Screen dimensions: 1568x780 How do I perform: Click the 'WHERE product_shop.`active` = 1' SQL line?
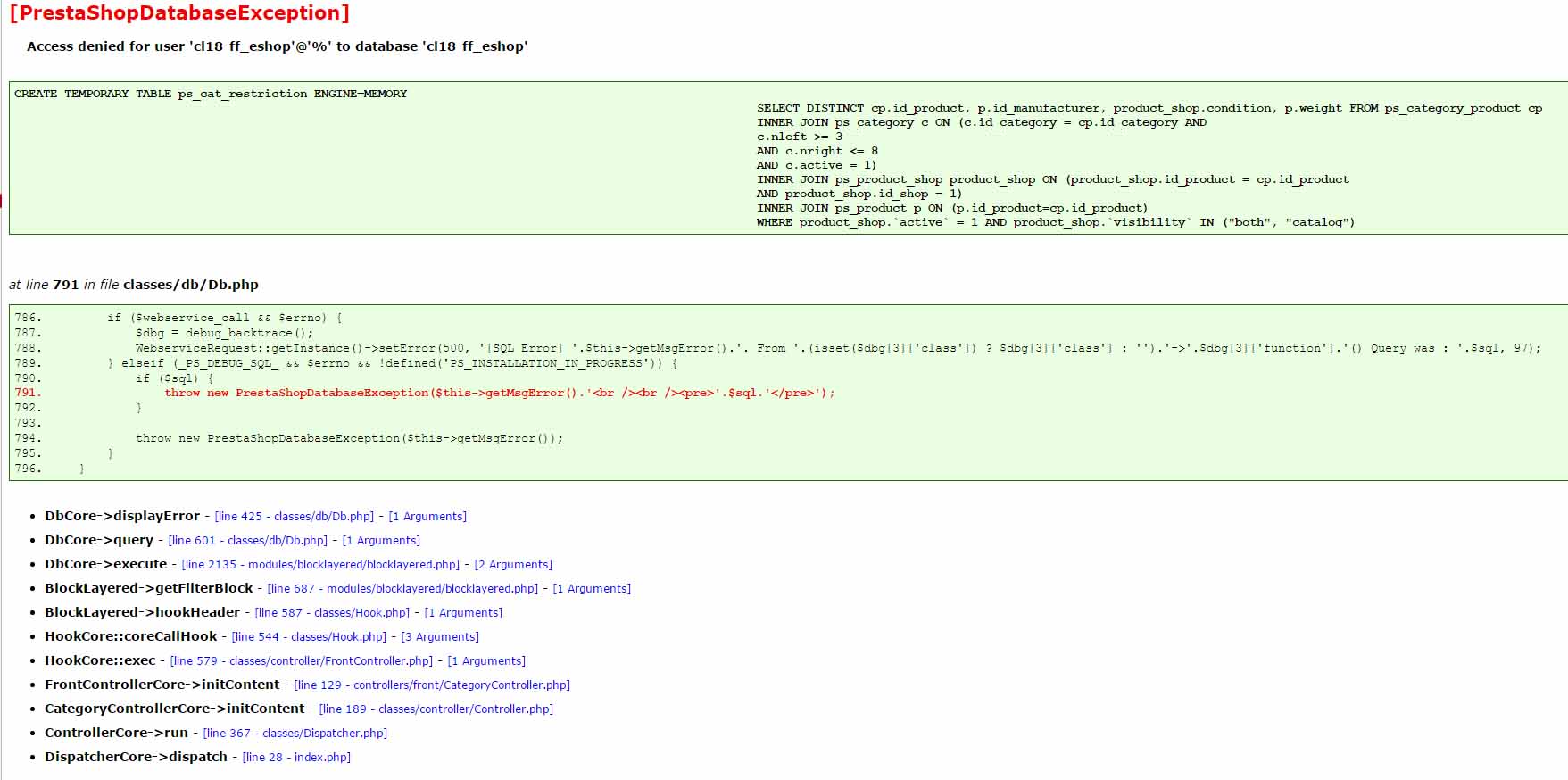1056,222
